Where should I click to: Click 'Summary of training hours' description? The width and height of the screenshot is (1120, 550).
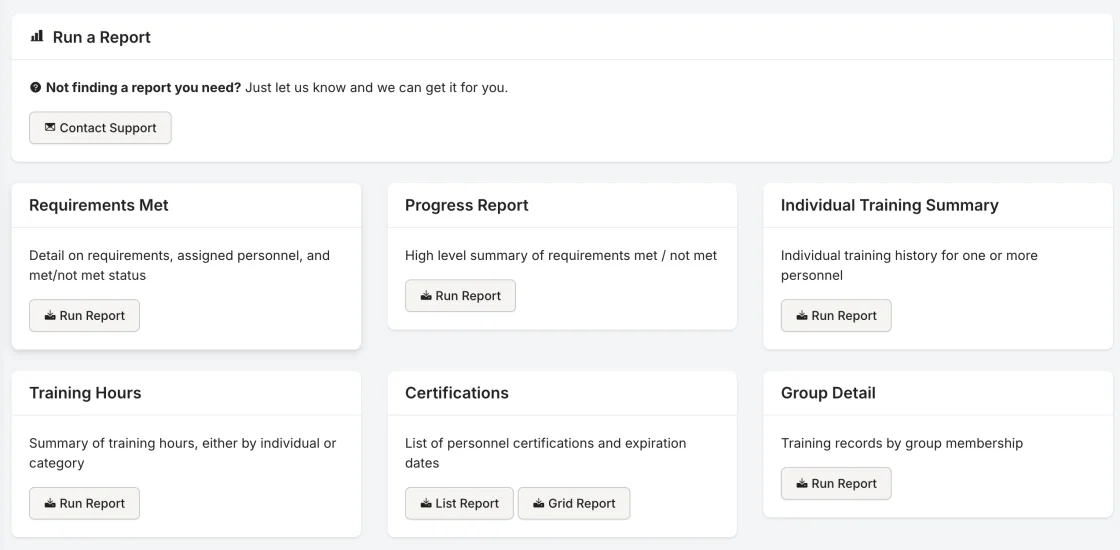coord(183,453)
